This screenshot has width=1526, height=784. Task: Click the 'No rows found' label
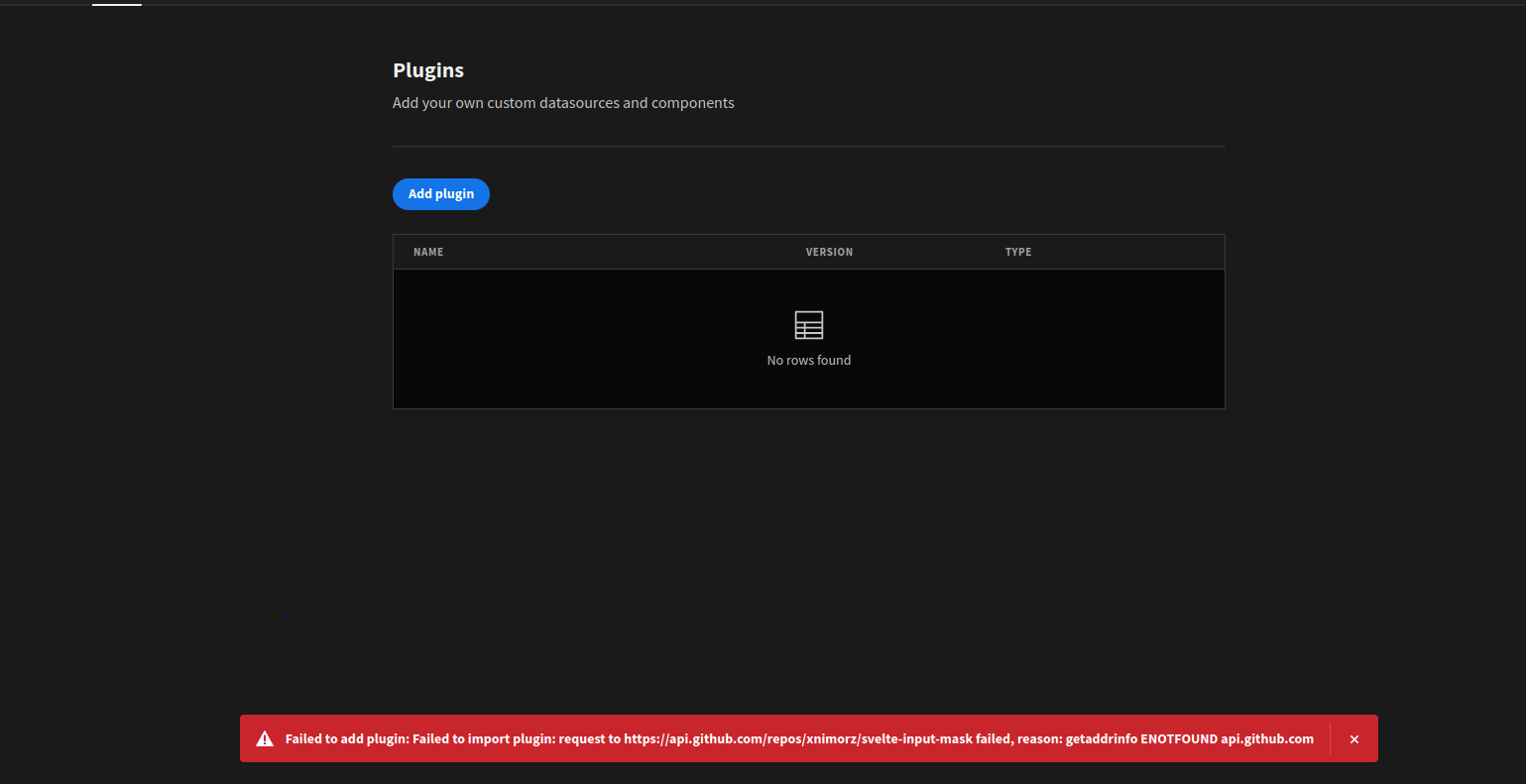pyautogui.click(x=808, y=360)
